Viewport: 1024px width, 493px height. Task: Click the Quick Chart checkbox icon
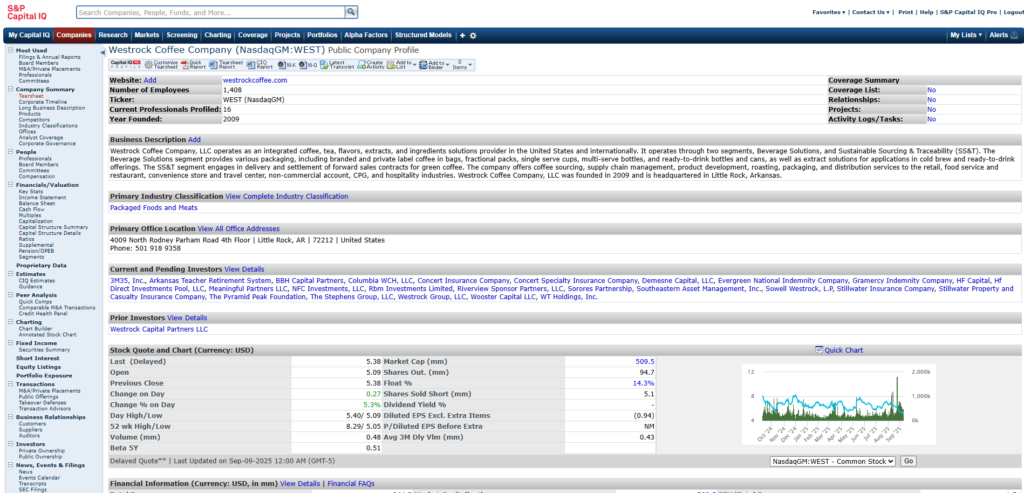tap(819, 350)
